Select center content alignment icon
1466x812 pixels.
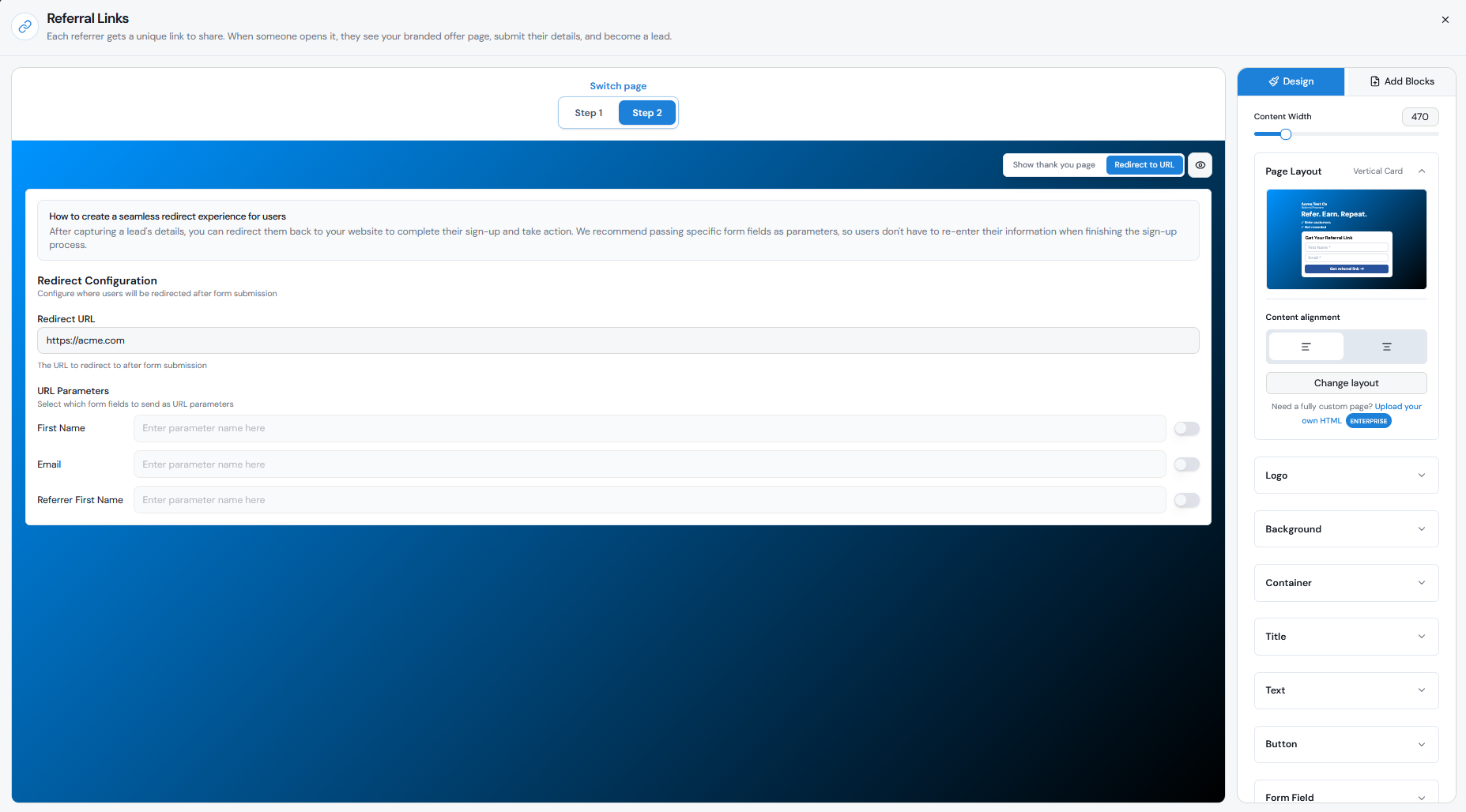tap(1386, 347)
